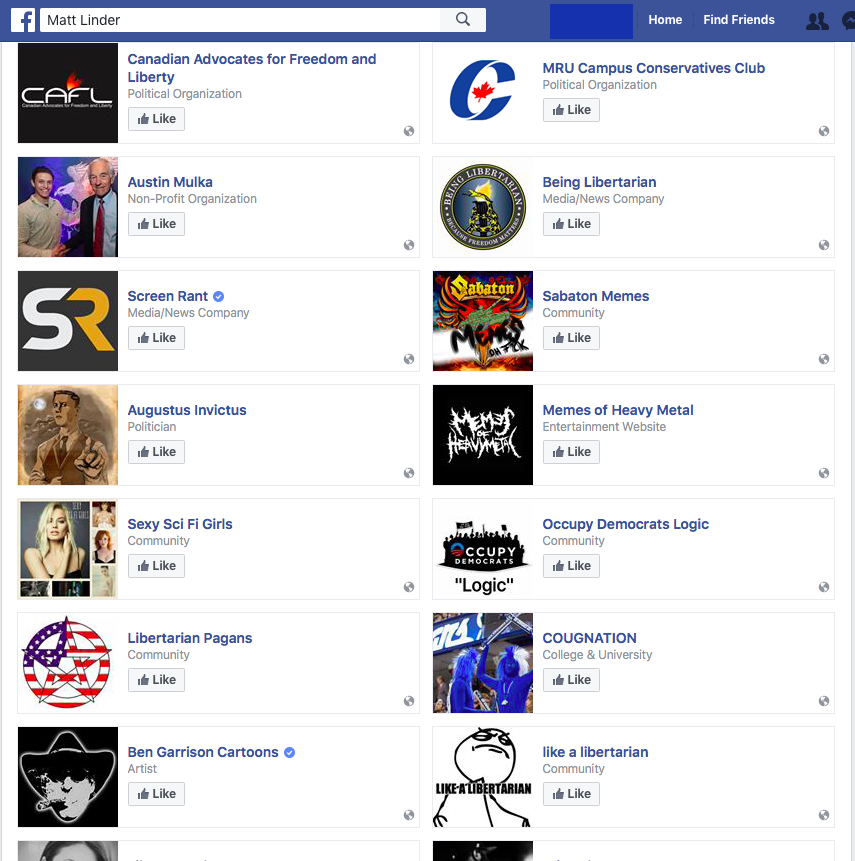Click the Austin Mulka photo thumbnail

[x=68, y=207]
